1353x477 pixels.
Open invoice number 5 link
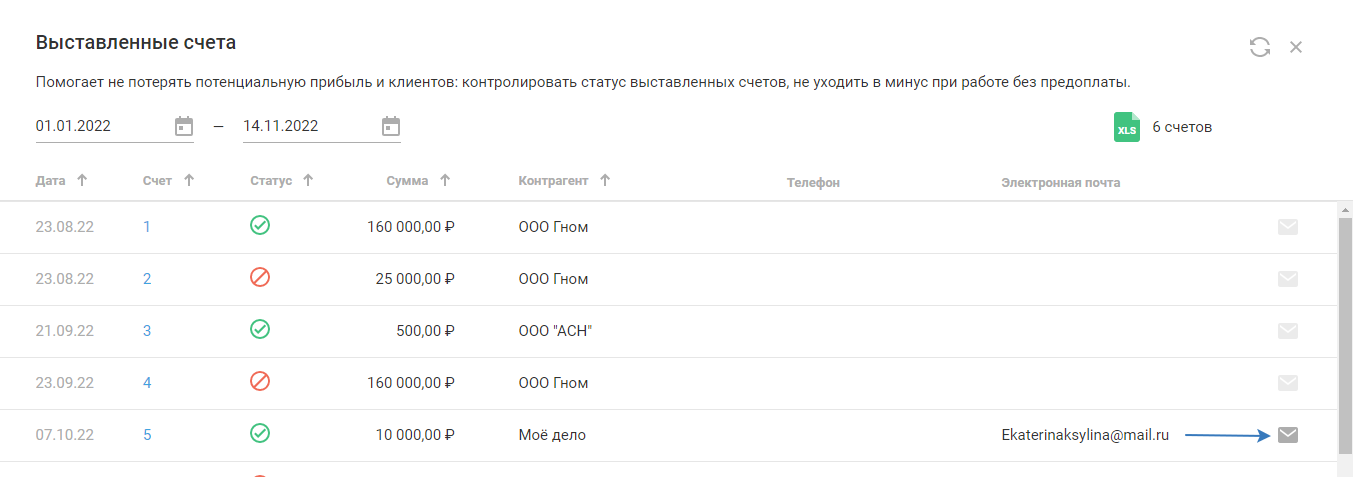tap(147, 435)
